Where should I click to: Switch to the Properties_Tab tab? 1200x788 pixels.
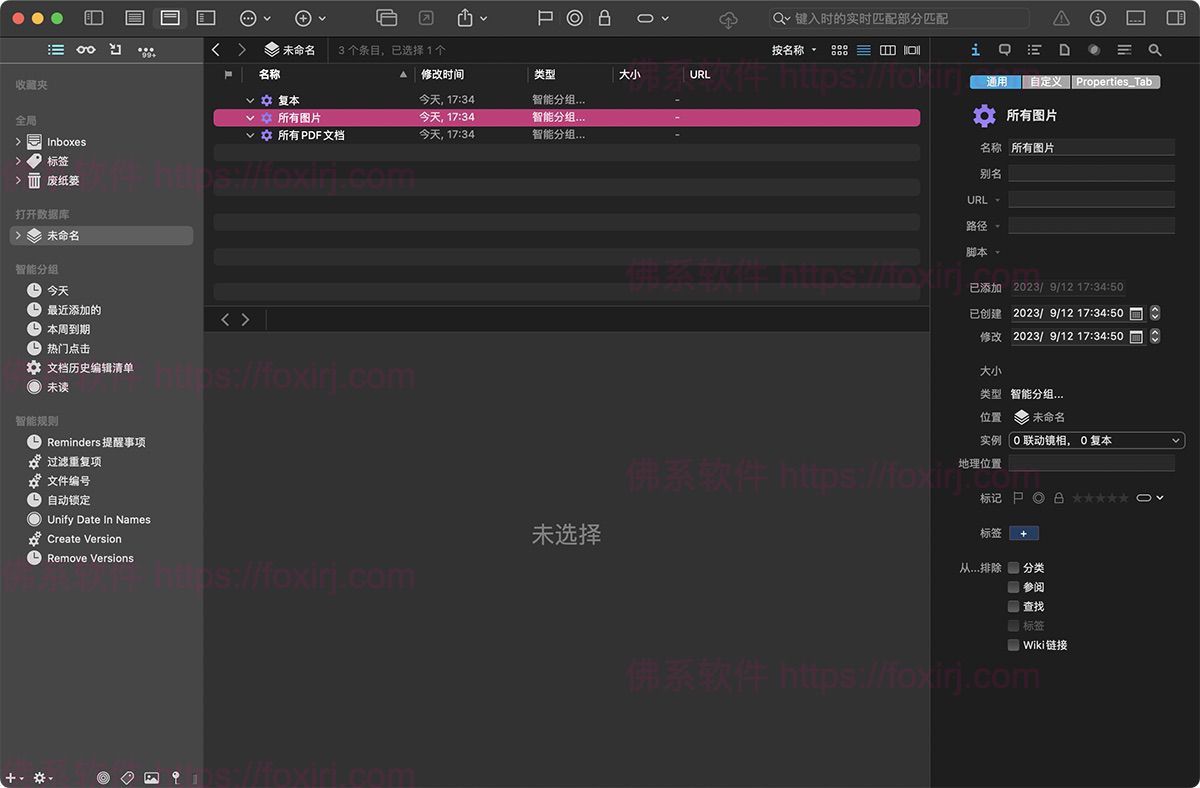tap(1116, 81)
